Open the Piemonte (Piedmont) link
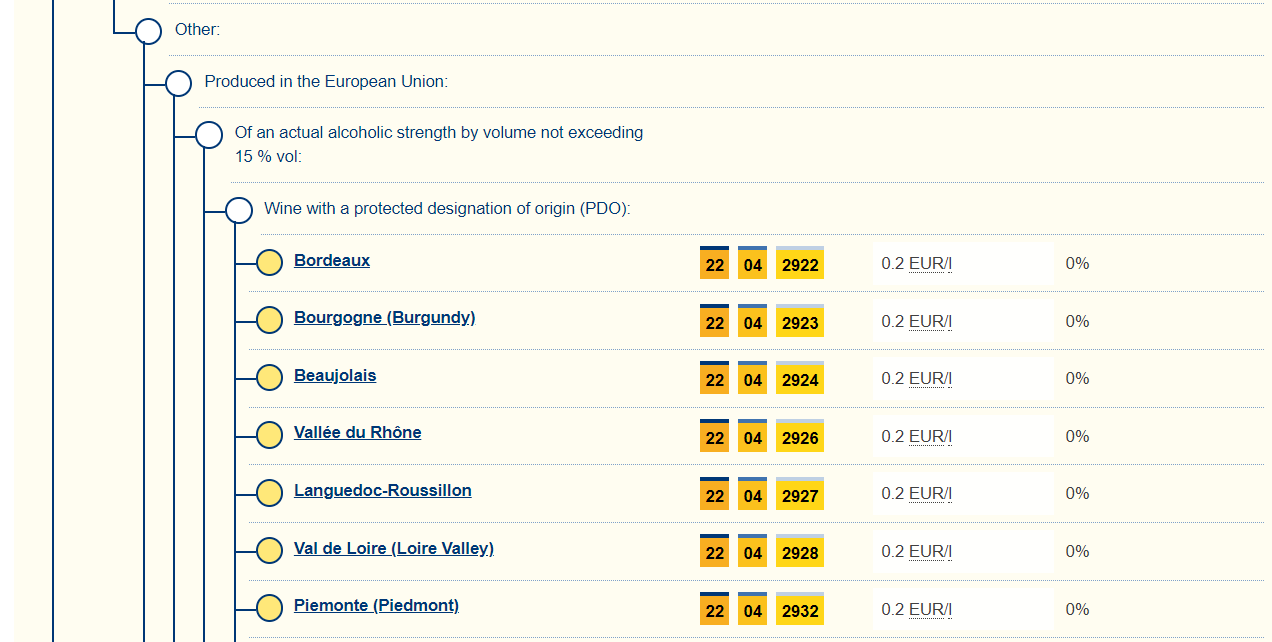Screen dimensions: 1272x642 376,606
